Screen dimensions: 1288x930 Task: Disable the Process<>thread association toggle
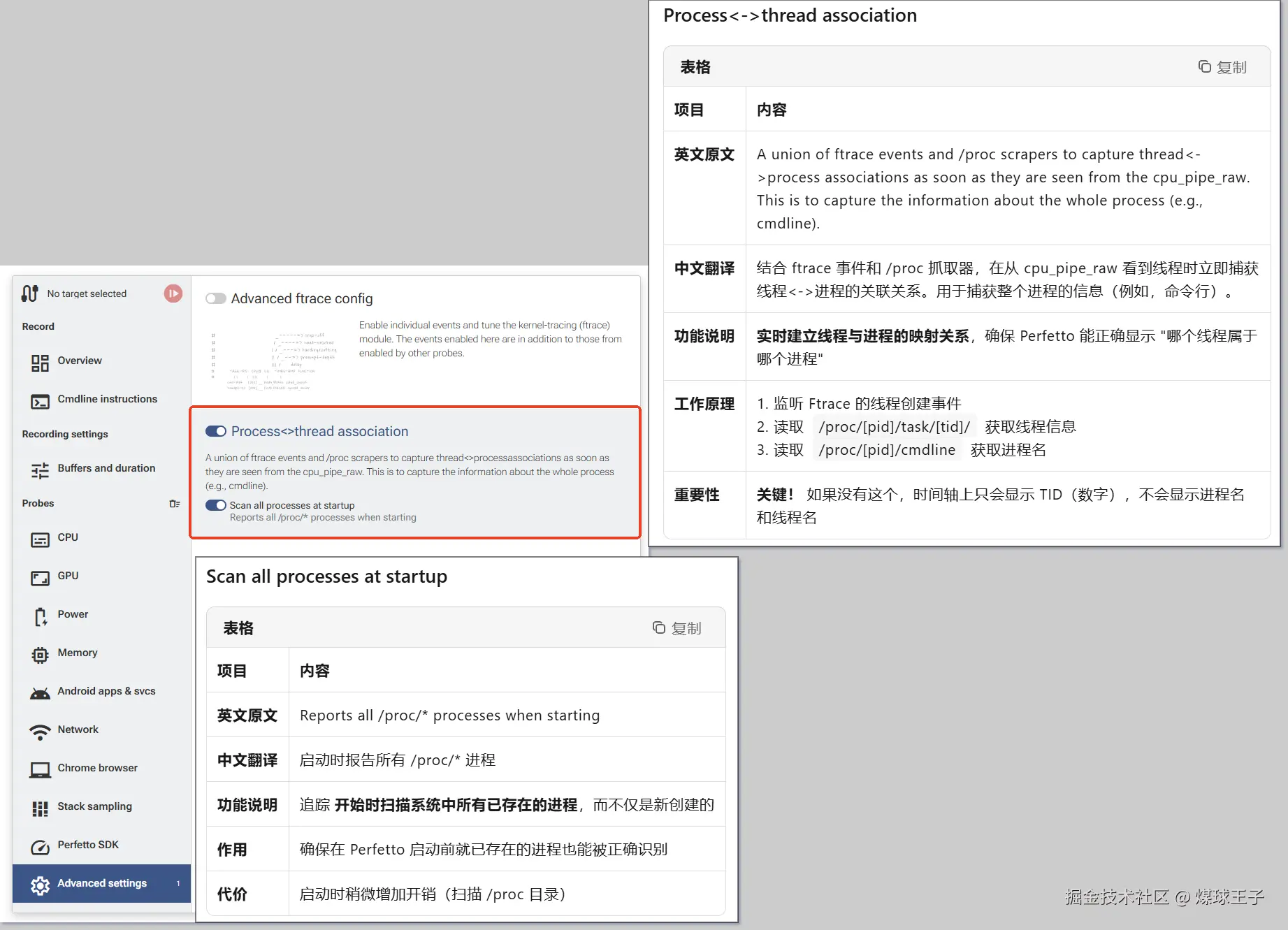215,431
